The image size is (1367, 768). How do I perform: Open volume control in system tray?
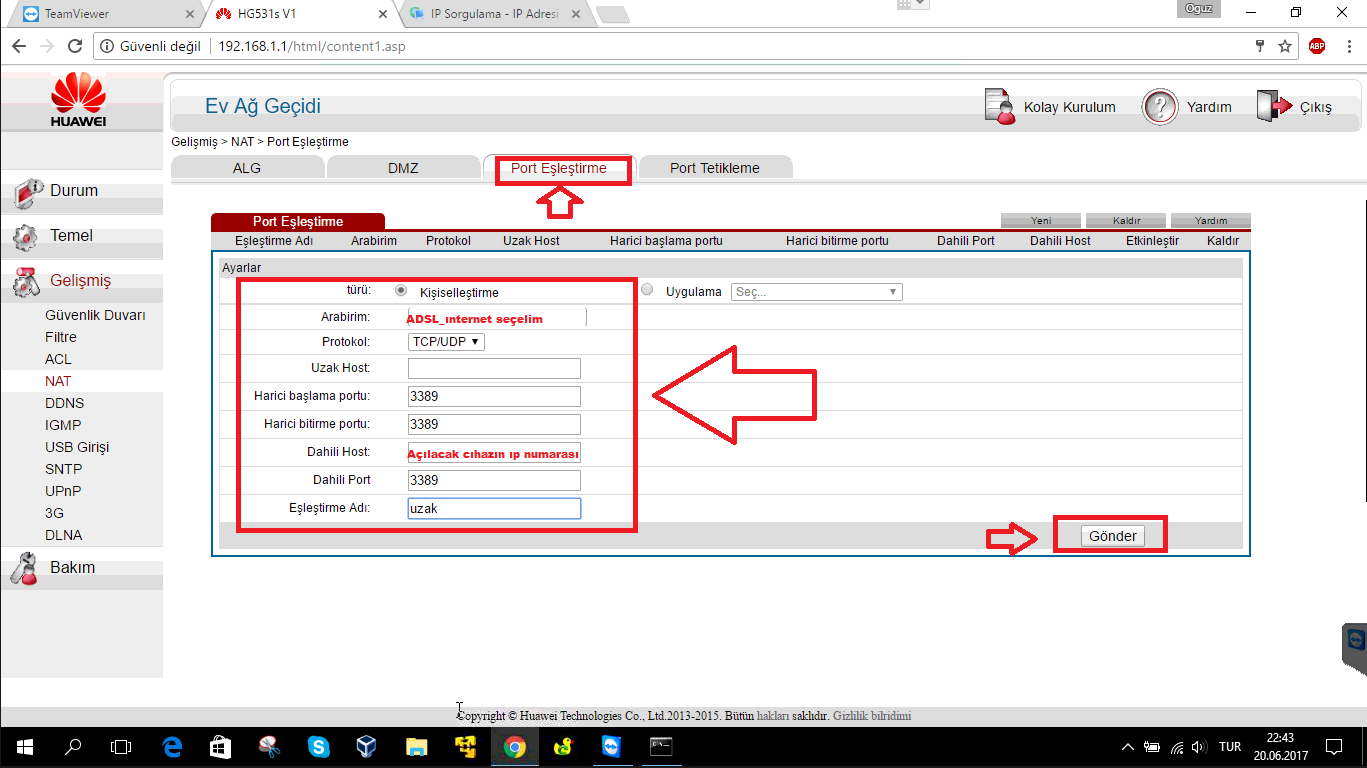coord(1199,747)
